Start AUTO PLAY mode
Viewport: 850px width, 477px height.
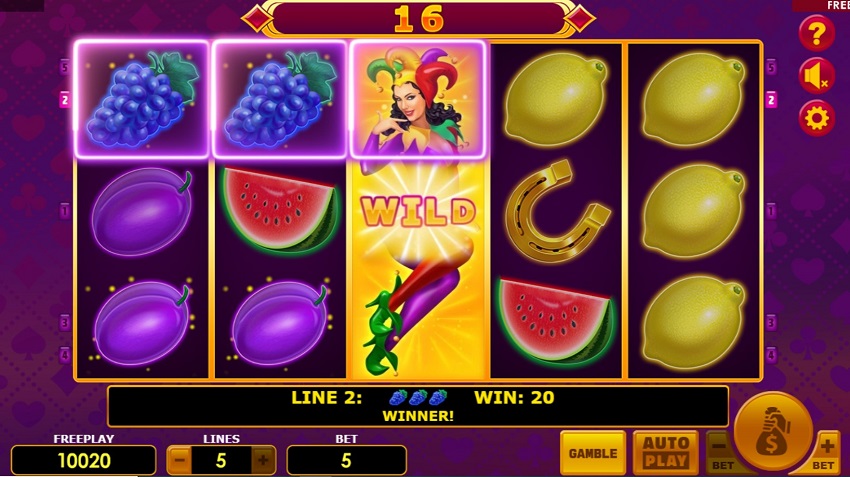pos(666,453)
